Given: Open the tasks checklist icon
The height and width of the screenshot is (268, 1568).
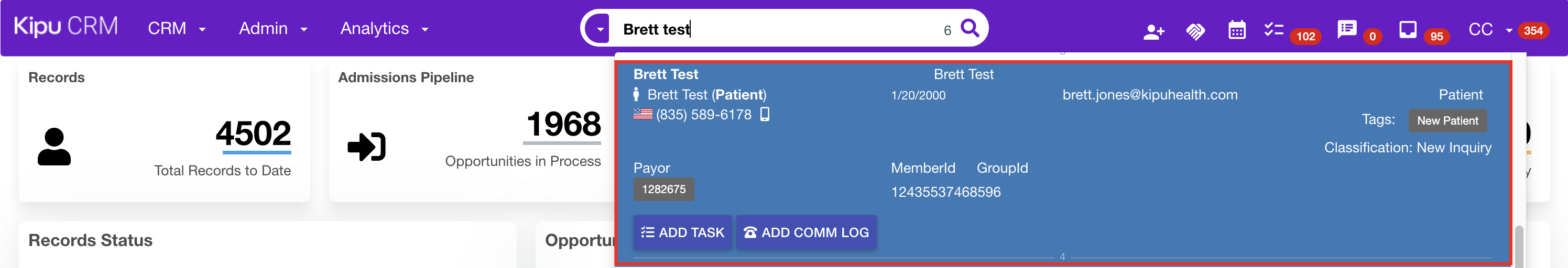Looking at the screenshot, I should point(1274,29).
